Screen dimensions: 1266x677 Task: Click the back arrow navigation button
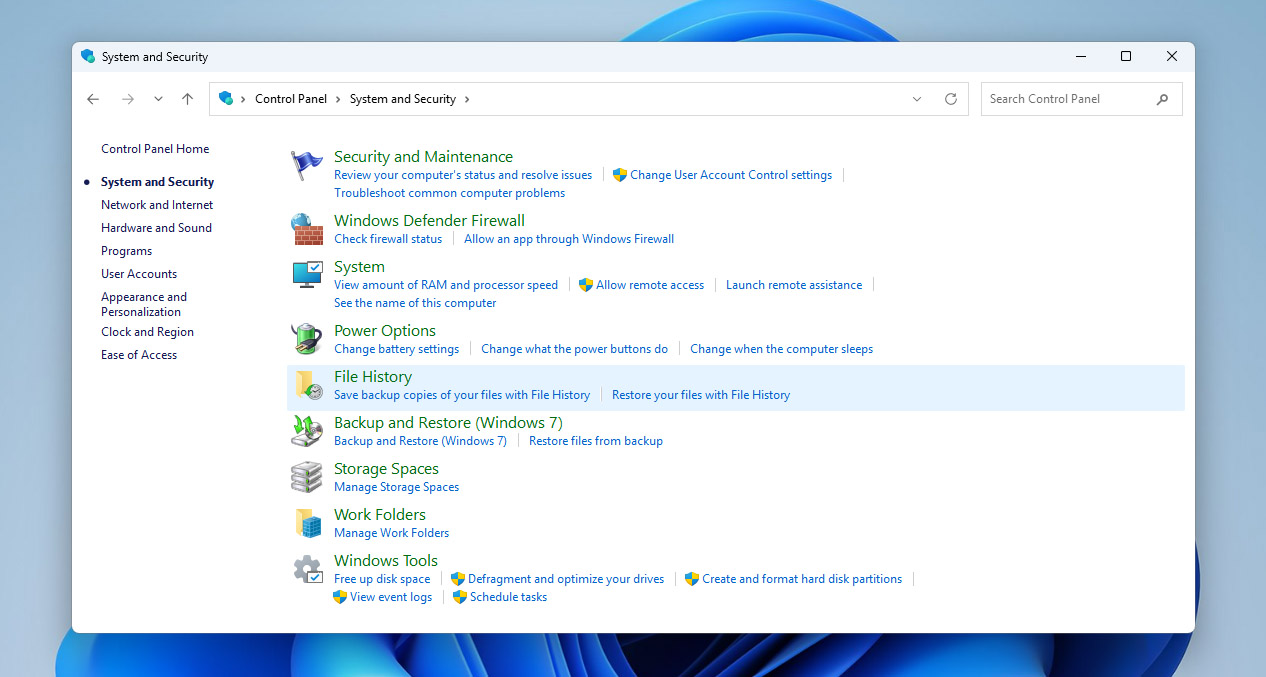click(x=93, y=99)
